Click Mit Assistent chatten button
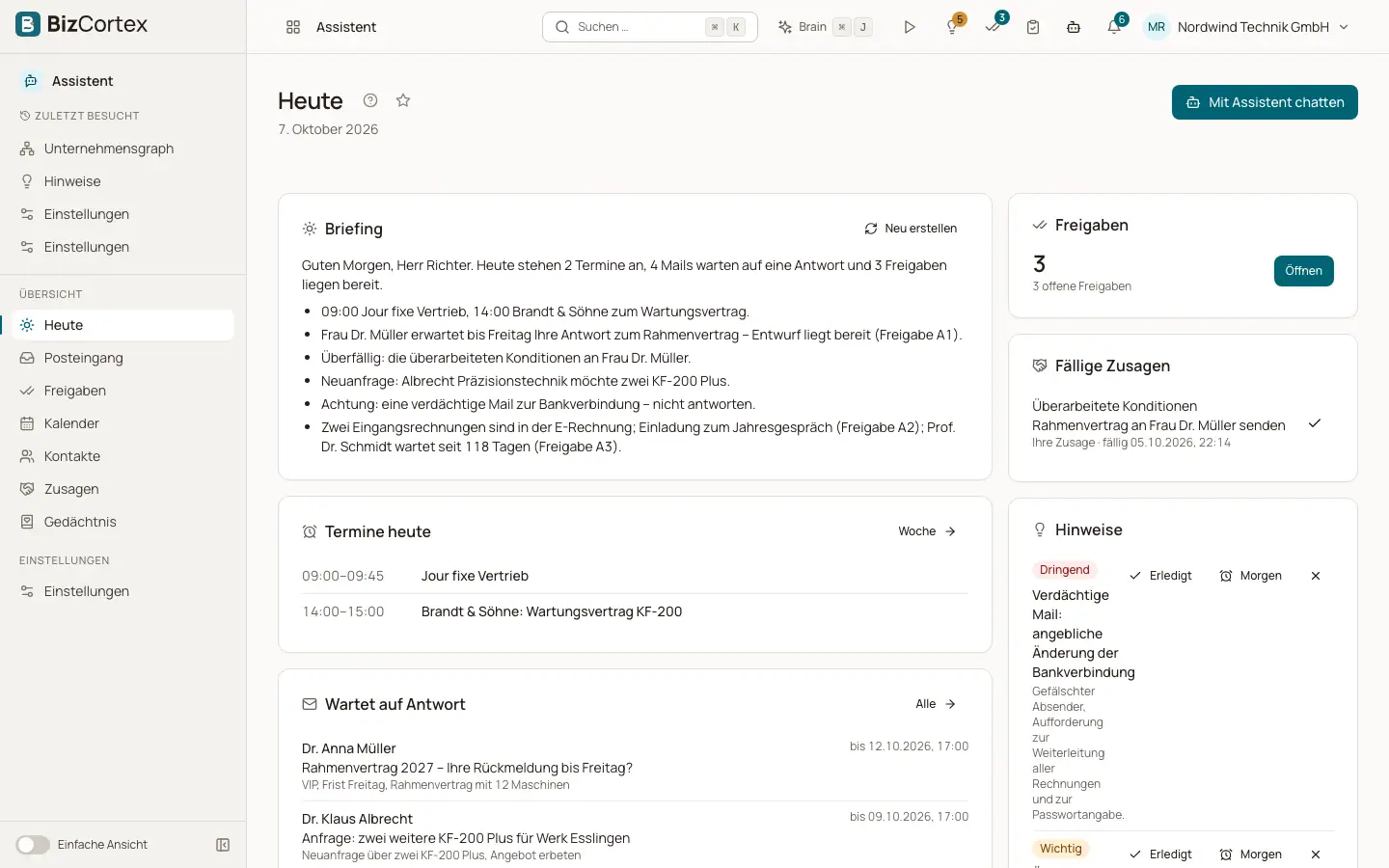Screen dimensions: 1389x868 (x=1265, y=102)
